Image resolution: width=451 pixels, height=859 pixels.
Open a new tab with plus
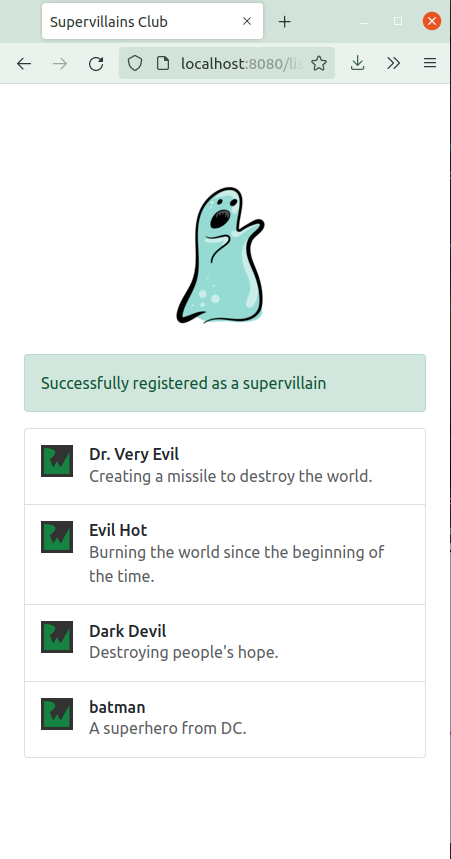[284, 22]
